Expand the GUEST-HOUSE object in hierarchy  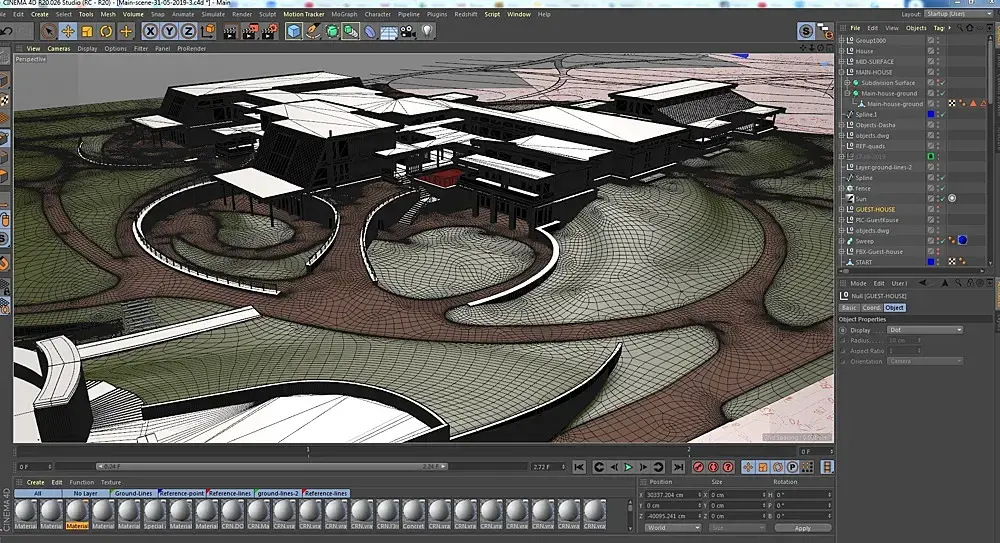click(x=842, y=209)
